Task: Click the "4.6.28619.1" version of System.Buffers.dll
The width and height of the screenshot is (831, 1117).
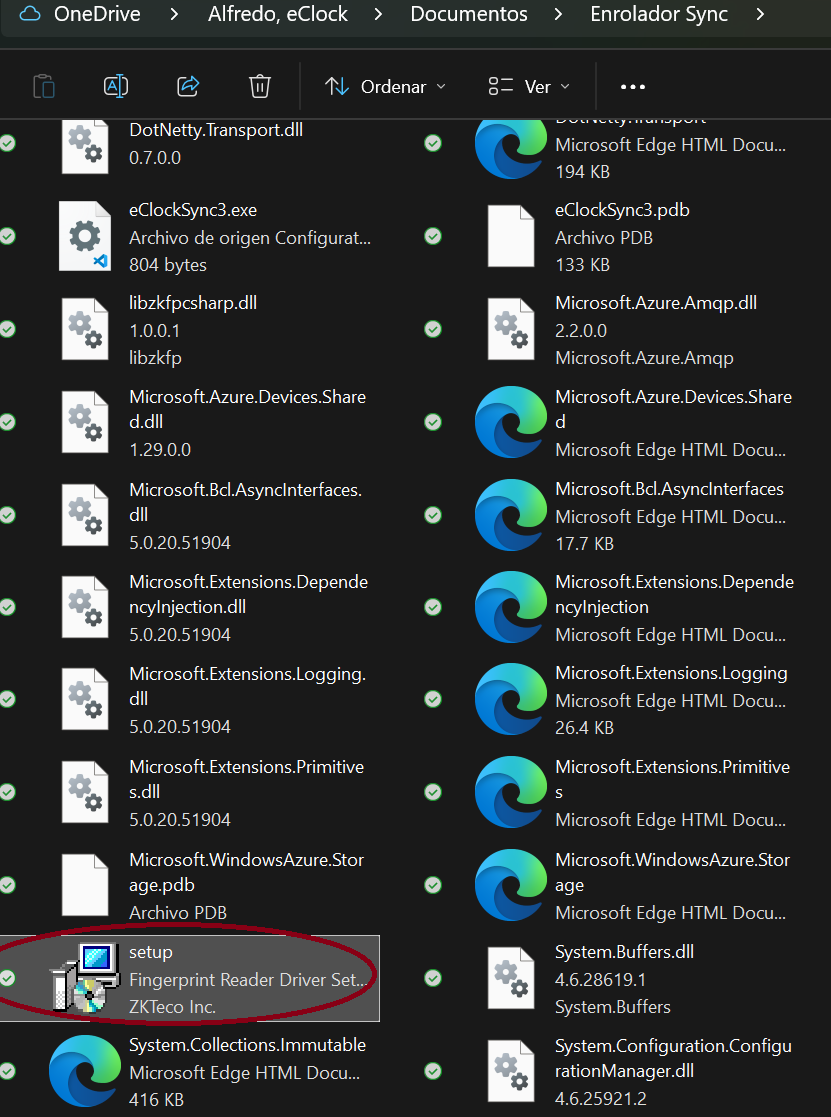Action: 600,980
